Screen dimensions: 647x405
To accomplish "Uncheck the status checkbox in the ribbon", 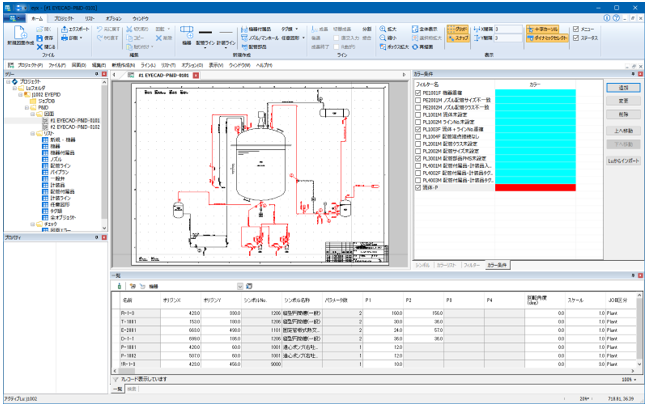I will [x=576, y=38].
